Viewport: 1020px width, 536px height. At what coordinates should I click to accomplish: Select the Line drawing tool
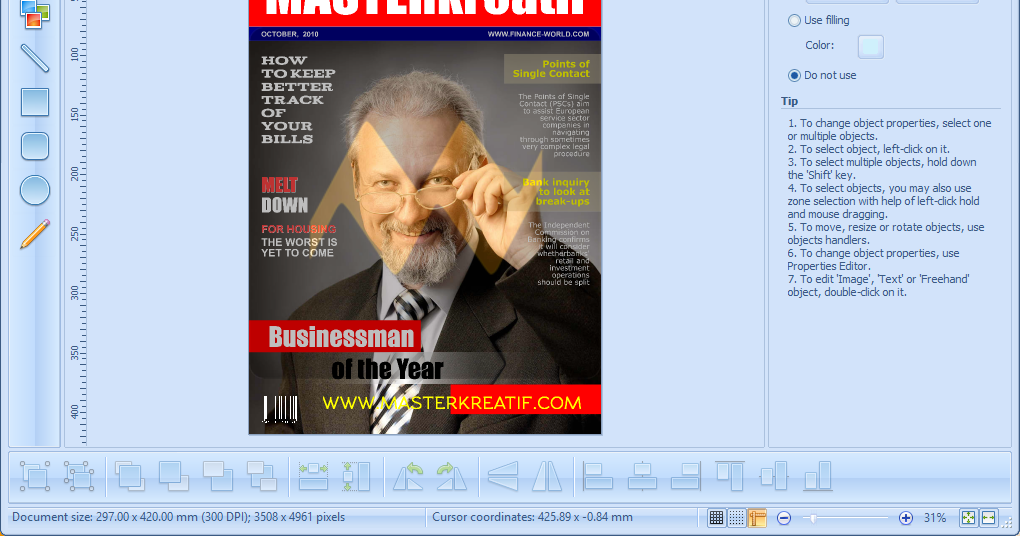34,58
